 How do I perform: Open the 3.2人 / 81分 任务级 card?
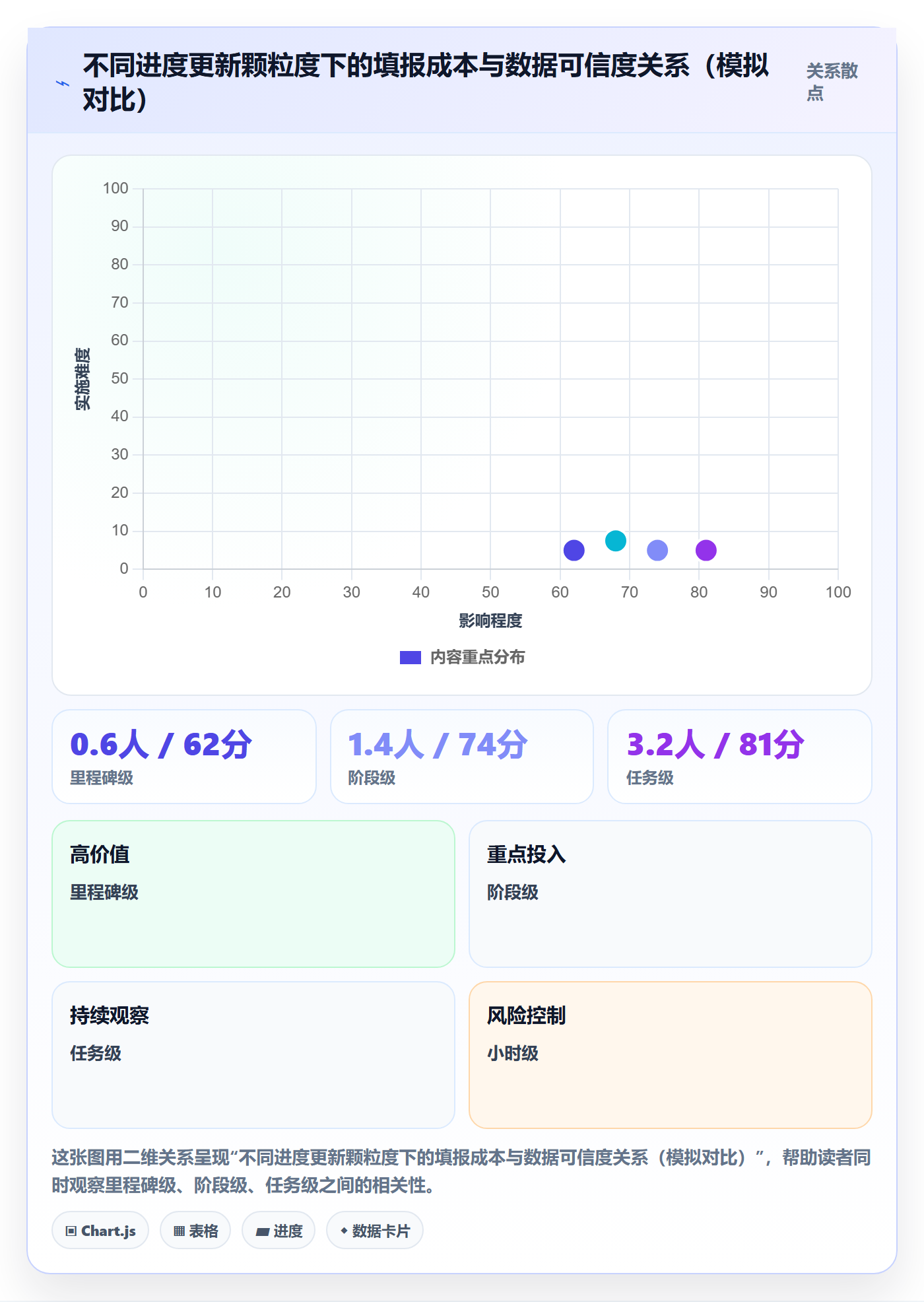click(x=740, y=757)
